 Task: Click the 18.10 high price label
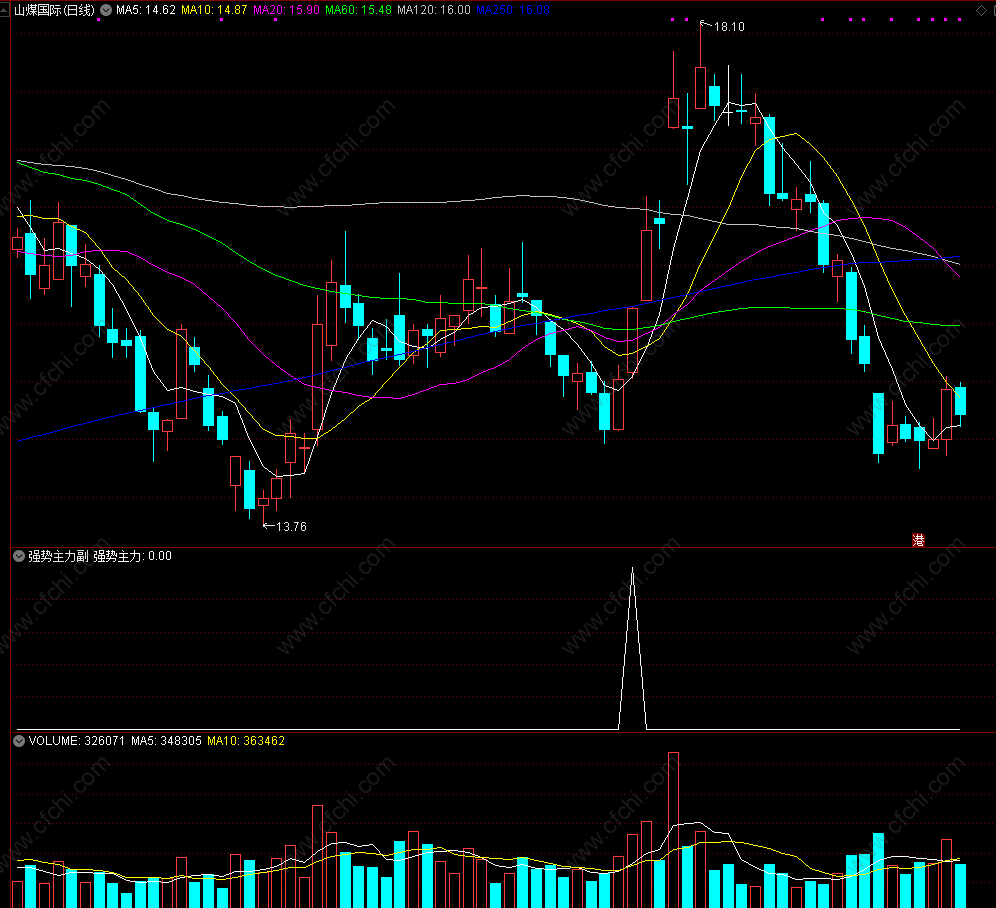click(729, 27)
